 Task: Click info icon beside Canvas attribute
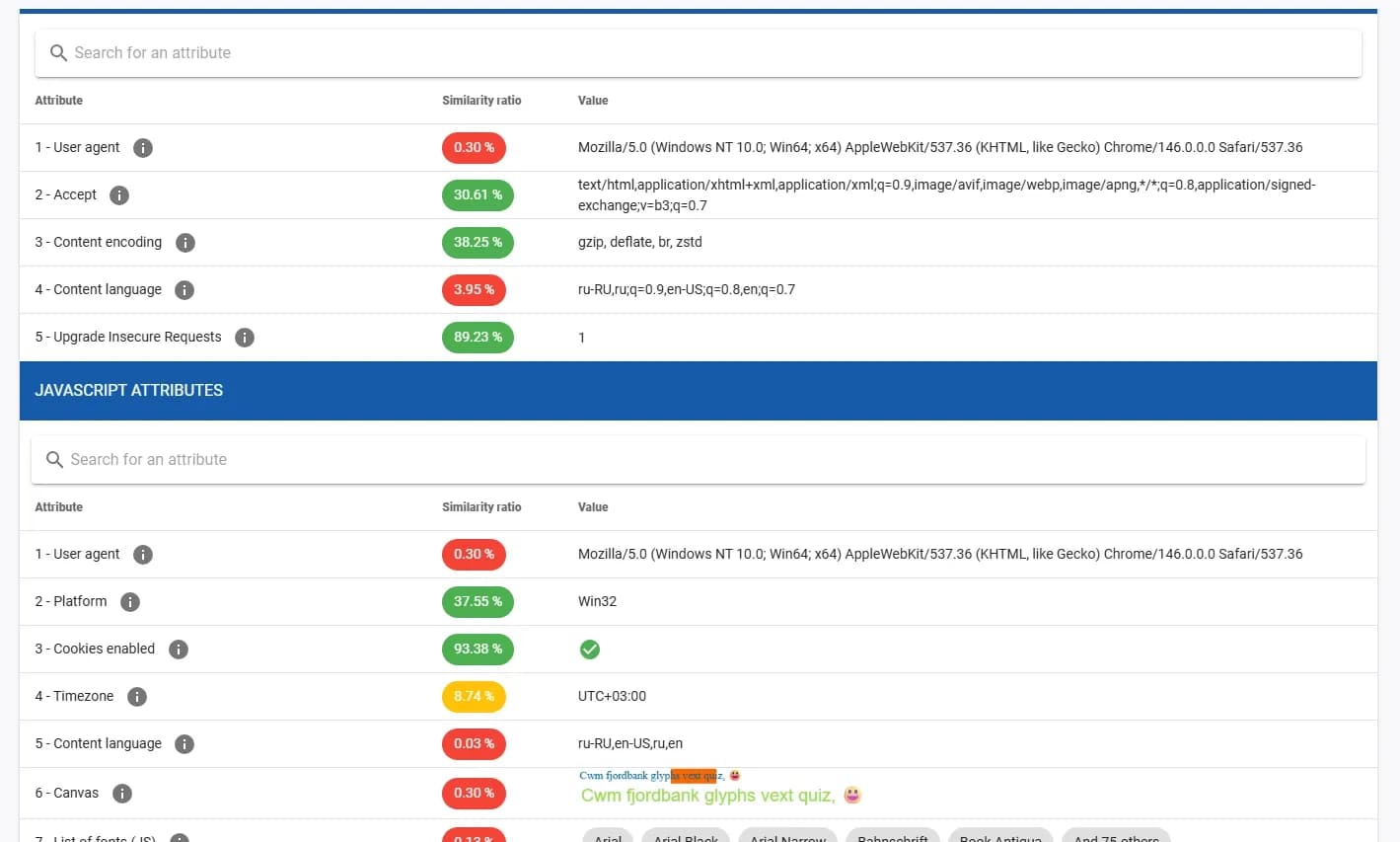point(122,794)
